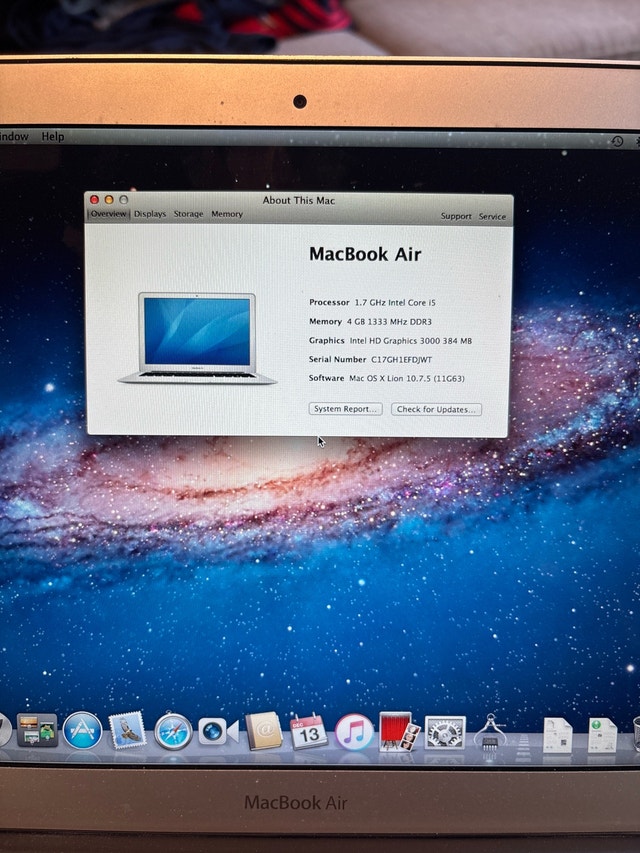Open the Window menu in the menu bar
This screenshot has height=853, width=640.
[x=13, y=137]
